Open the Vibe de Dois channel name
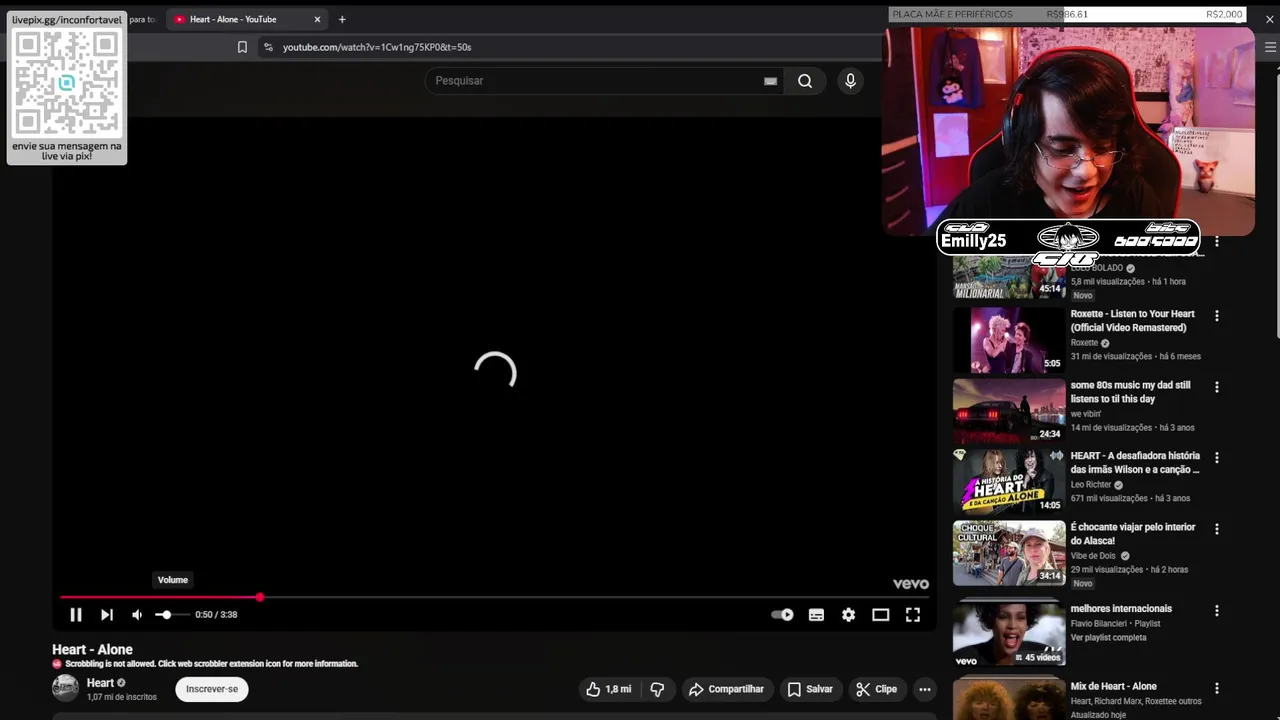Screen dimensions: 1280x720 point(1092,556)
